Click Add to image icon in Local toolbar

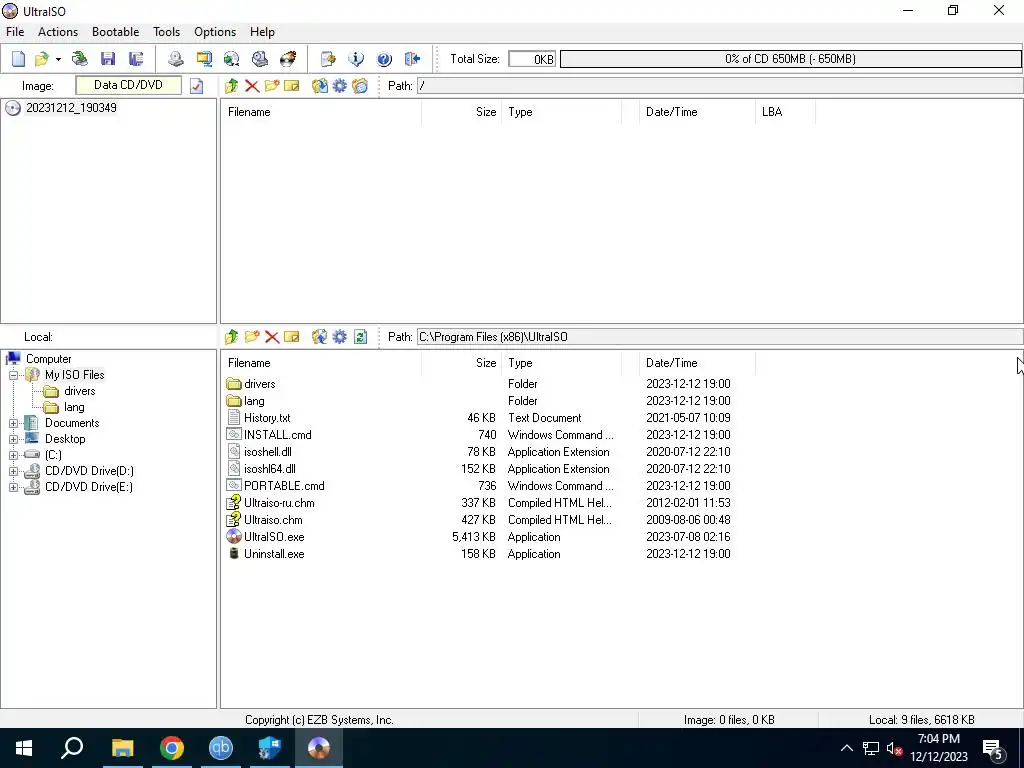coord(319,337)
